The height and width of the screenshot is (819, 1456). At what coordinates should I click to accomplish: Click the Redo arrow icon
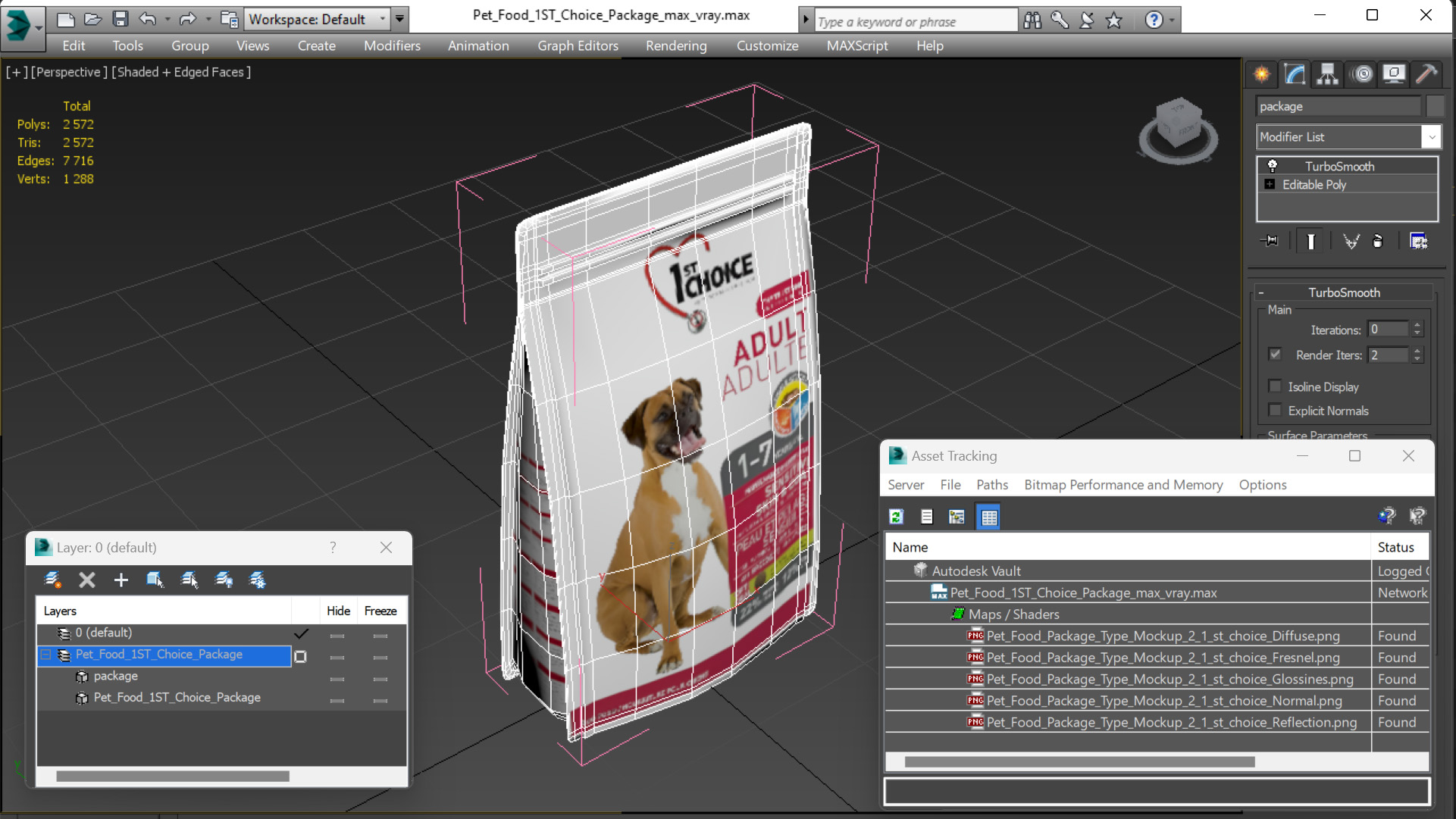(188, 19)
